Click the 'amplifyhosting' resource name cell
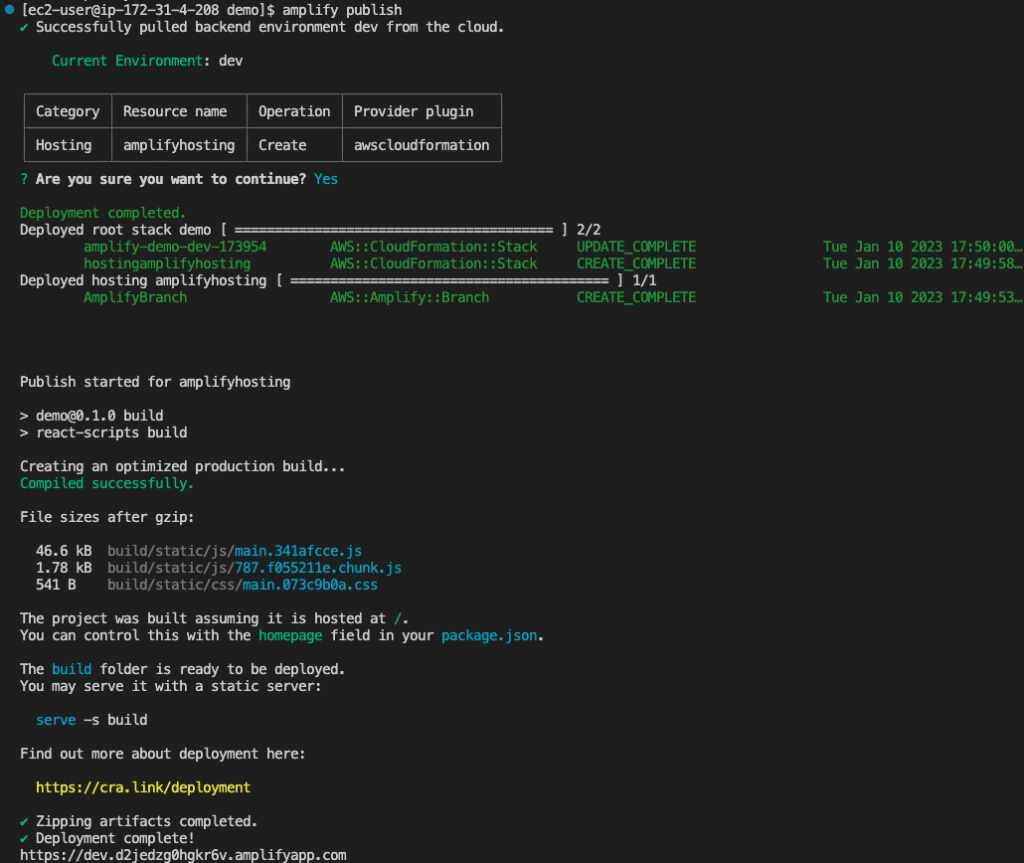Image resolution: width=1024 pixels, height=863 pixels. 179,145
